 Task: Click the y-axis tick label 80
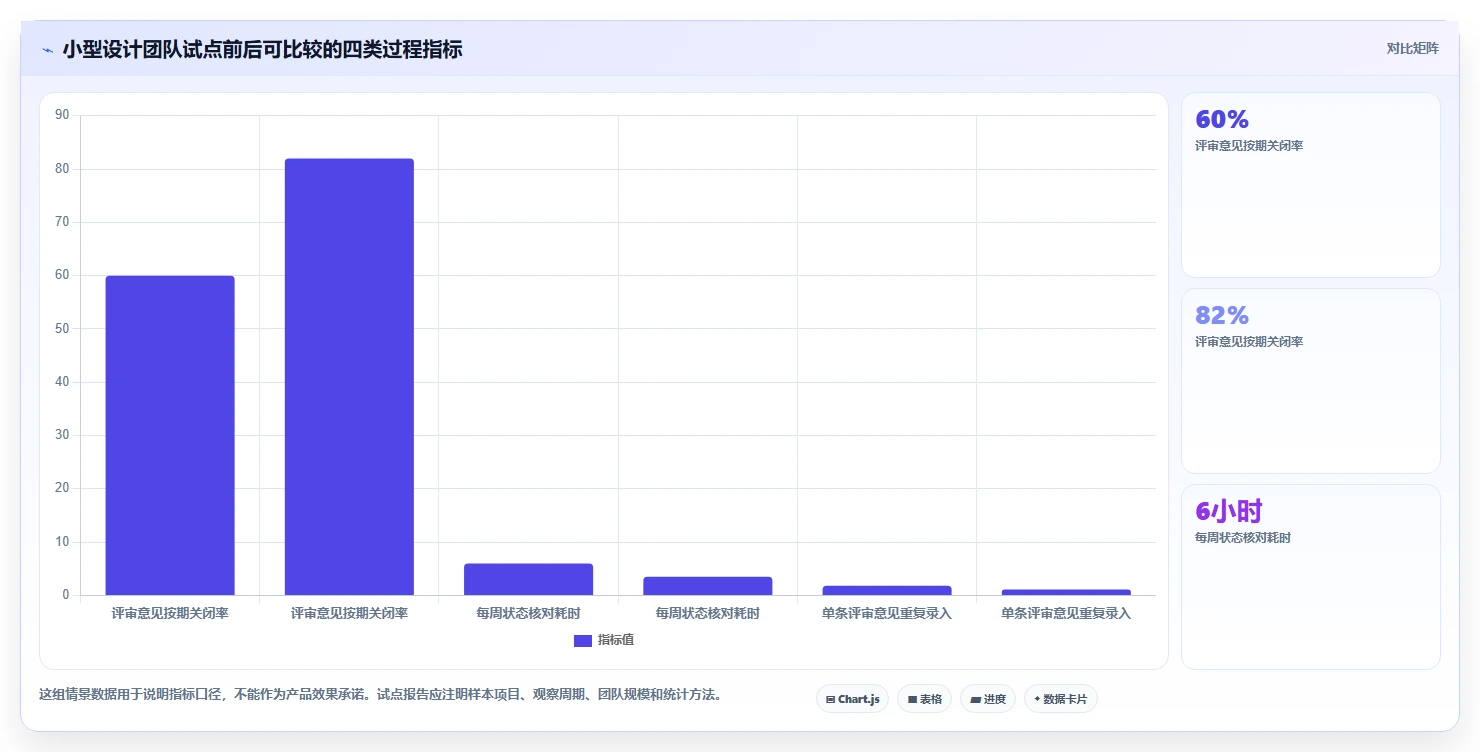point(62,169)
